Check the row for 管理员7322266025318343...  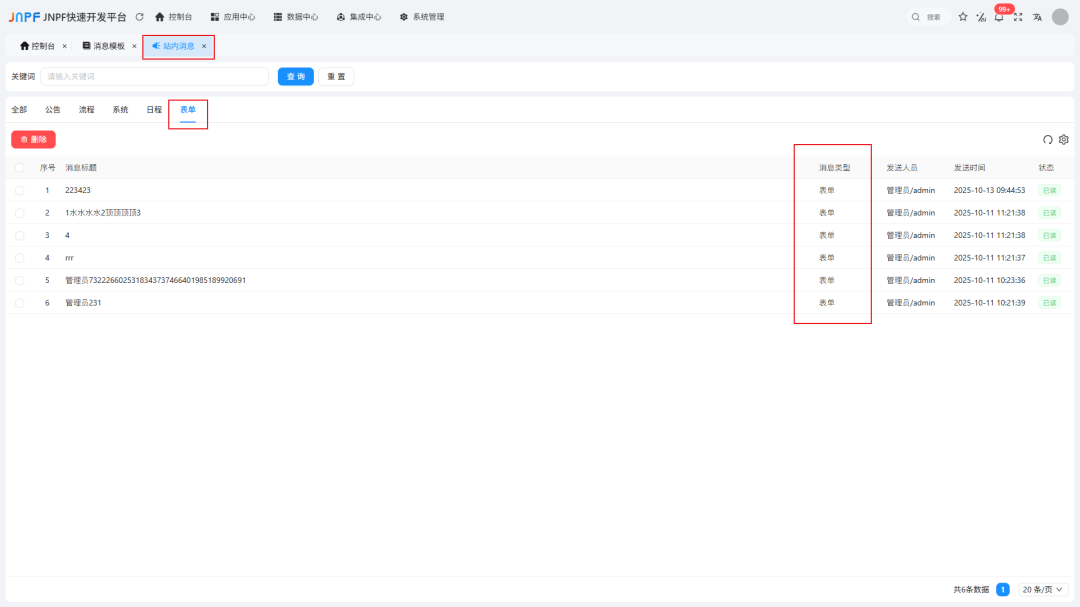[x=19, y=280]
